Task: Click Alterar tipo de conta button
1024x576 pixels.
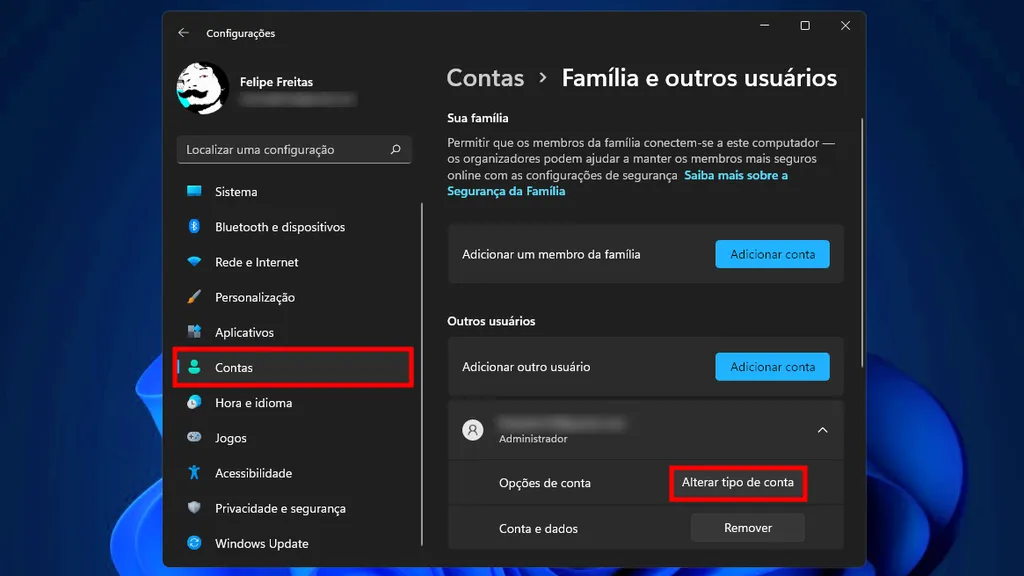Action: pos(738,483)
